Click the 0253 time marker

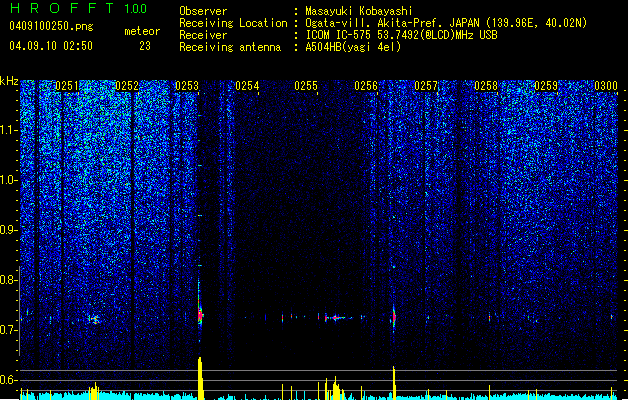tap(187, 86)
